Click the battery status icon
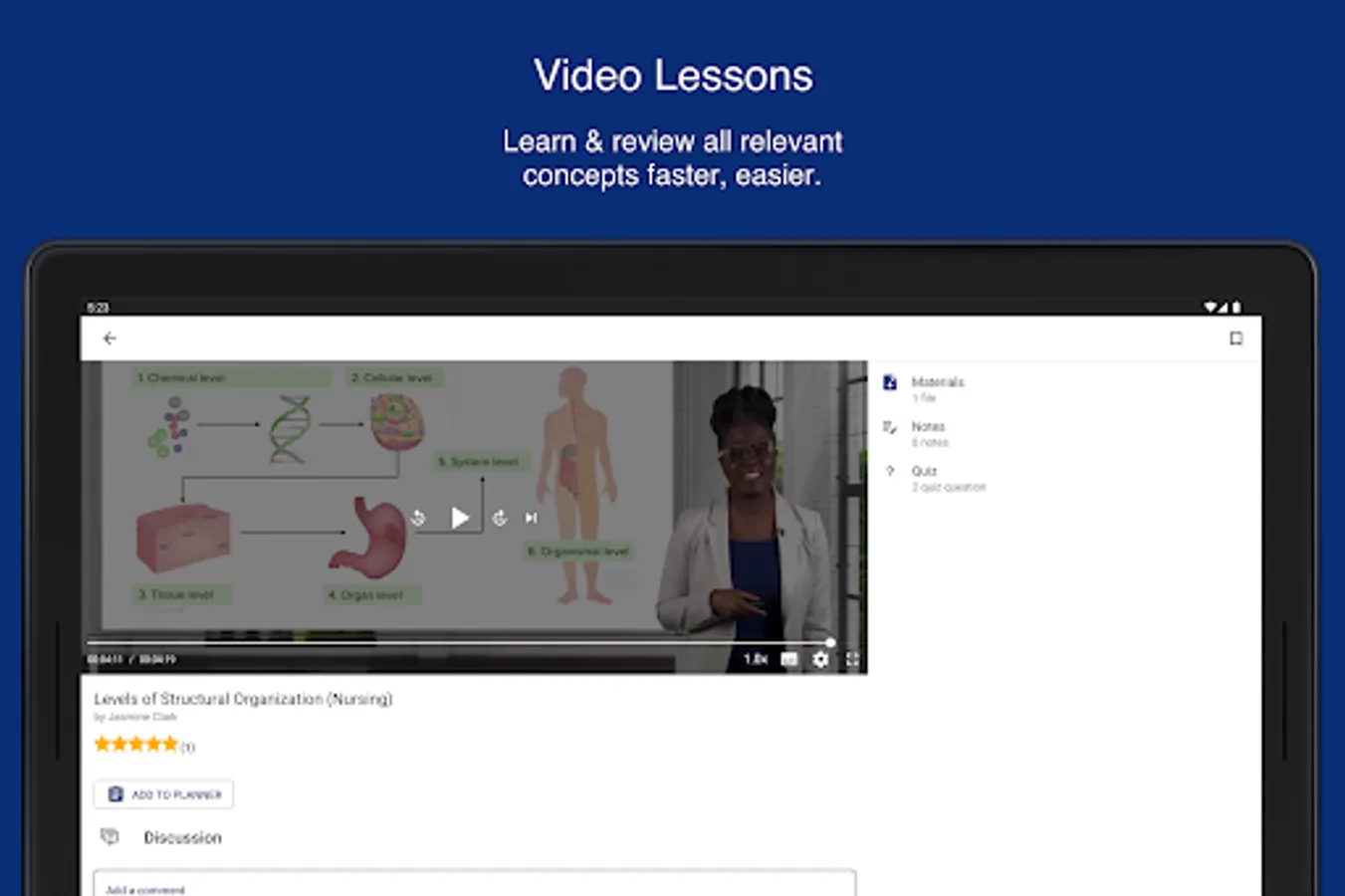1345x896 pixels. pos(1236,307)
